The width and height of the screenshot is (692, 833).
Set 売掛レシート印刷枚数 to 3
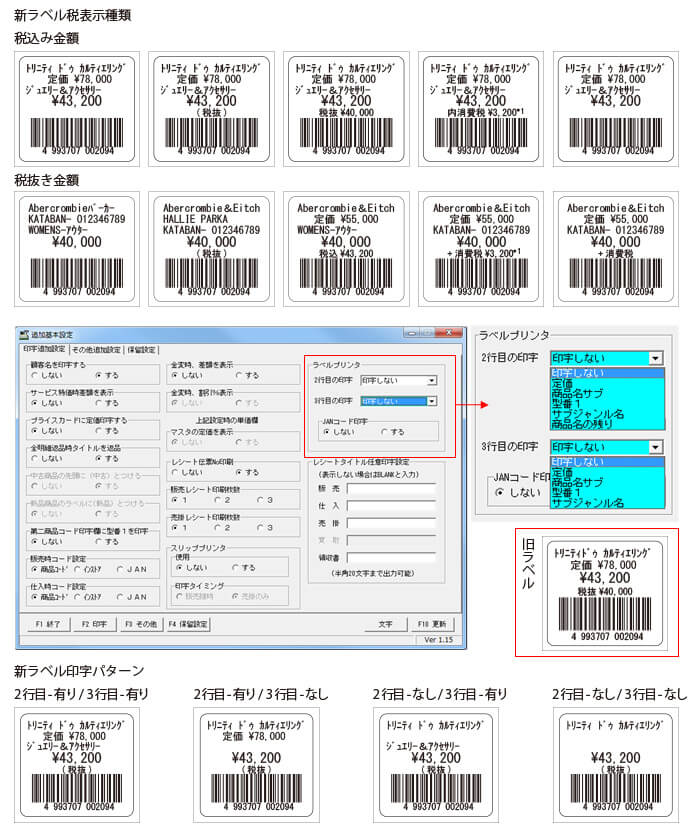click(260, 527)
